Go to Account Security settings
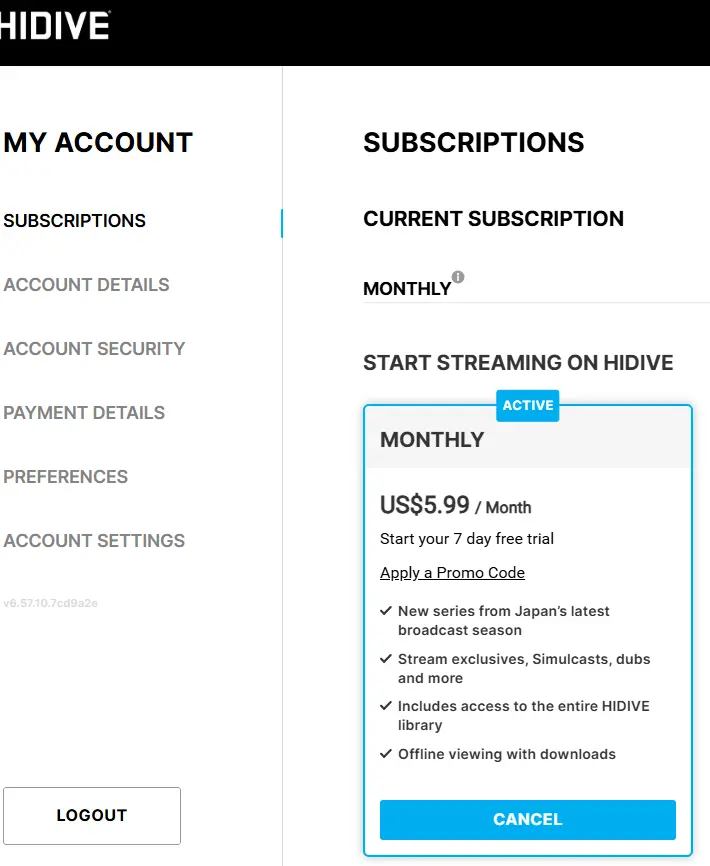This screenshot has width=710, height=866. [x=94, y=349]
